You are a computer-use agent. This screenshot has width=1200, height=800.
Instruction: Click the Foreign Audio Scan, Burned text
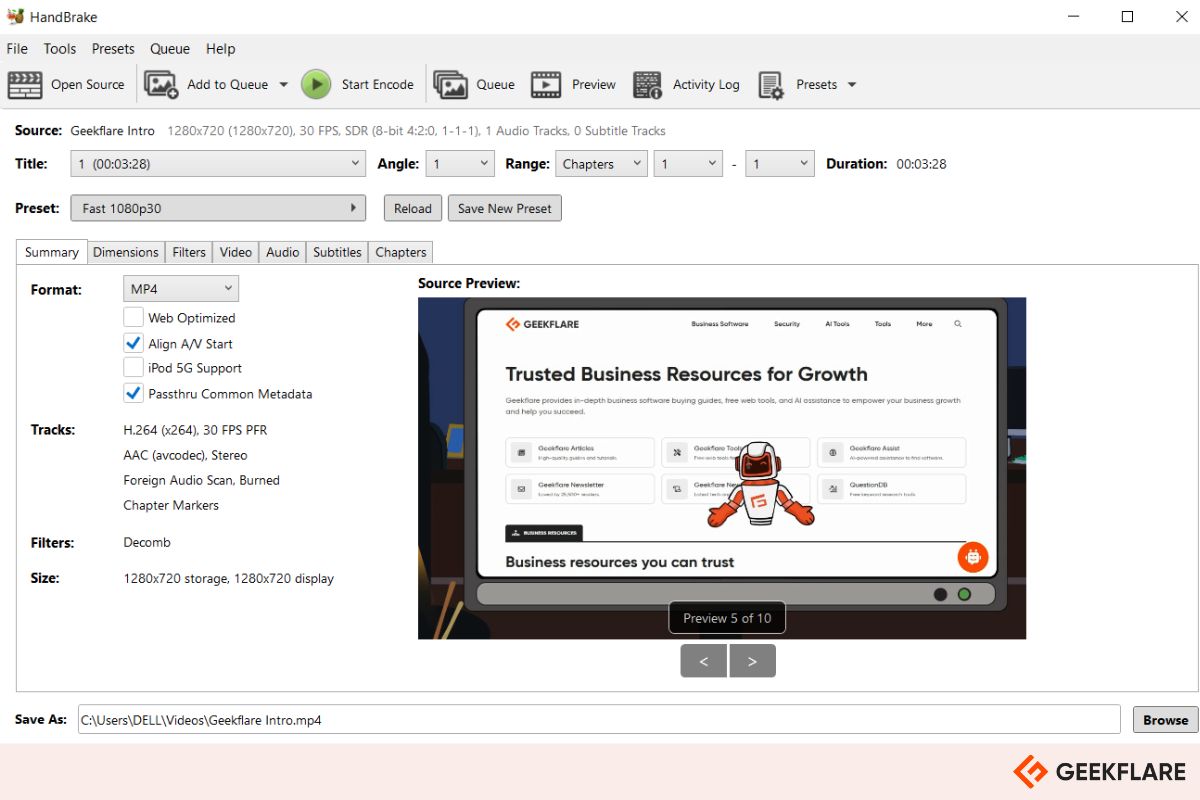pos(202,480)
